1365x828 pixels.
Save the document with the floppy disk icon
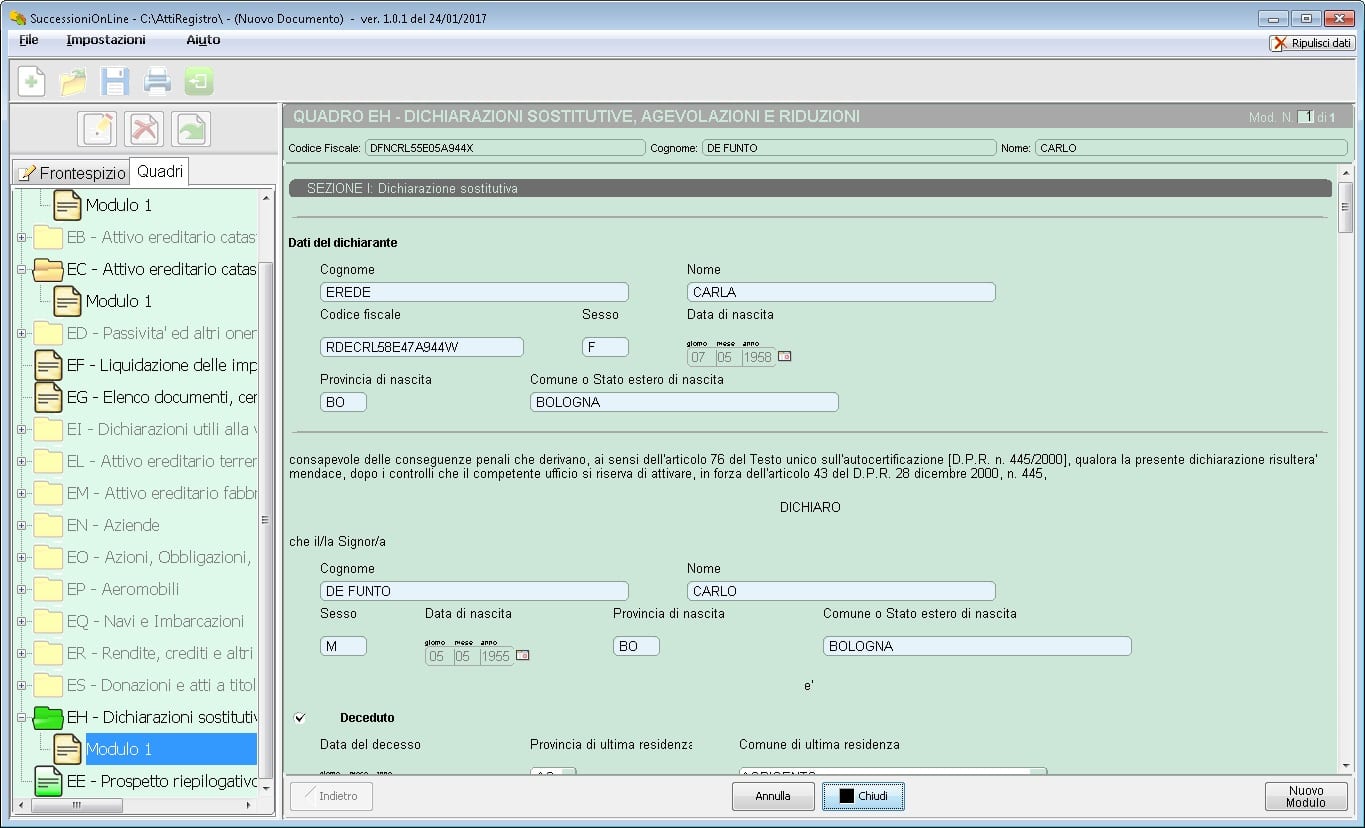(x=115, y=81)
